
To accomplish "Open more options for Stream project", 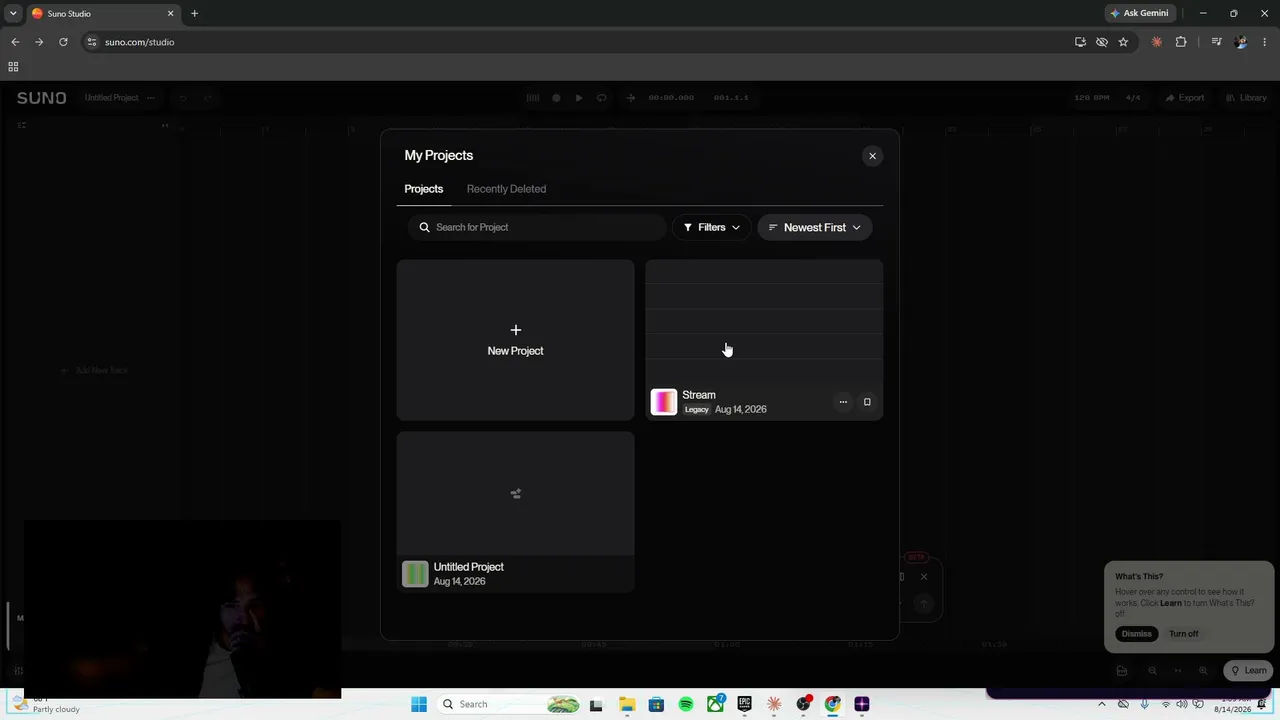I will [x=843, y=402].
